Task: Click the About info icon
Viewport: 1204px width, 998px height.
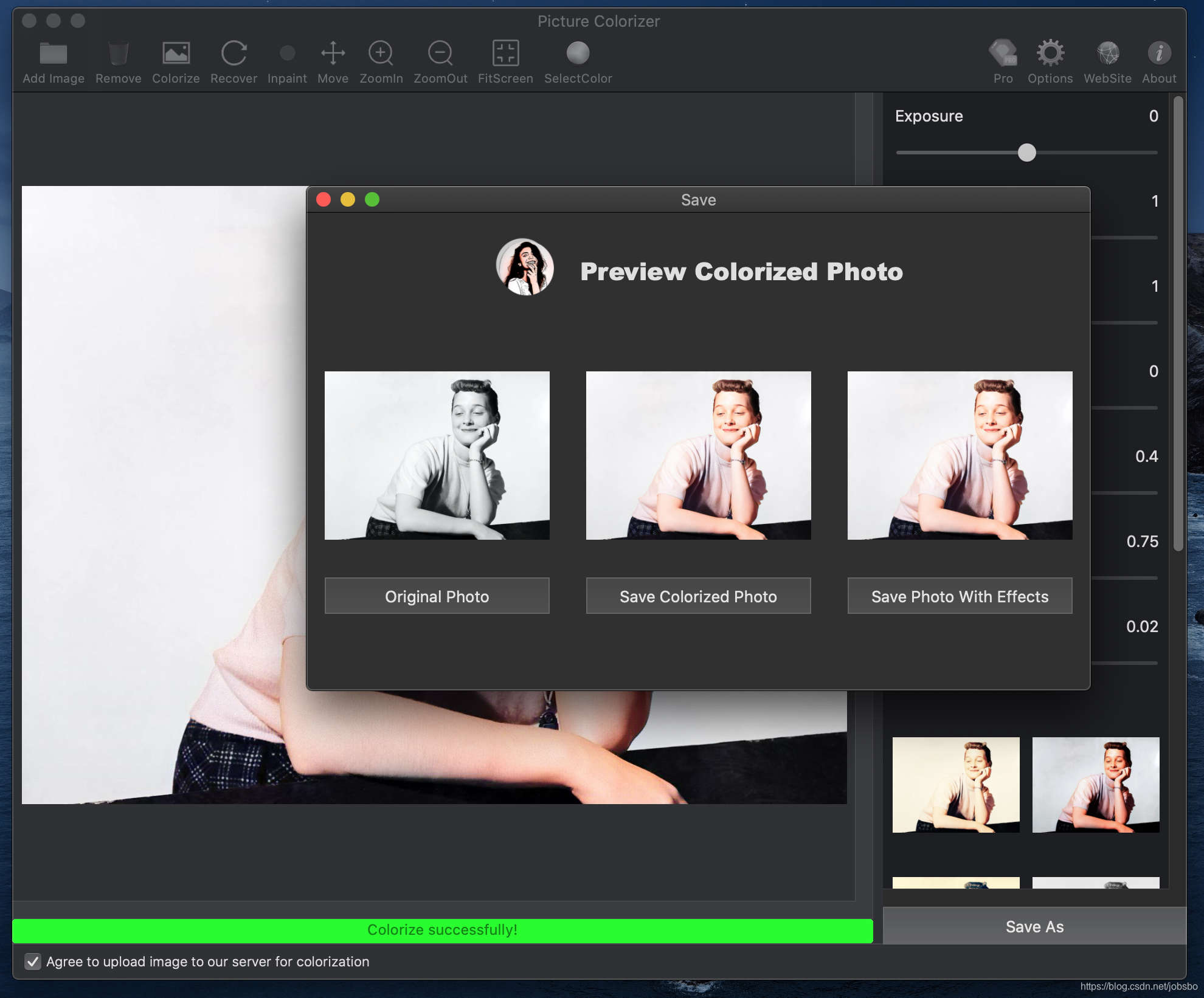Action: [x=1159, y=53]
